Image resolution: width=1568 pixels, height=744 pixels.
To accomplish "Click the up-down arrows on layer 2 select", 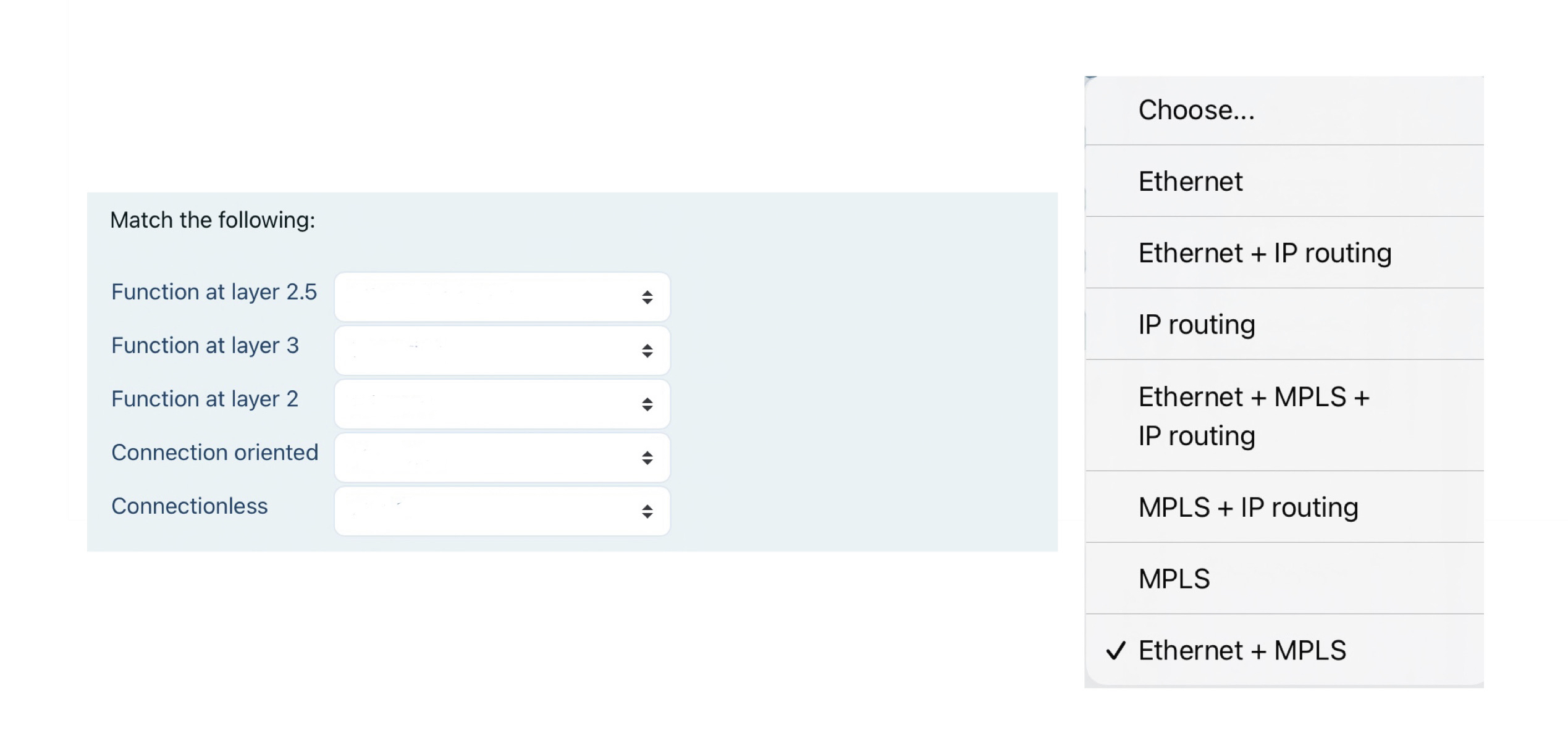I will click(x=648, y=403).
